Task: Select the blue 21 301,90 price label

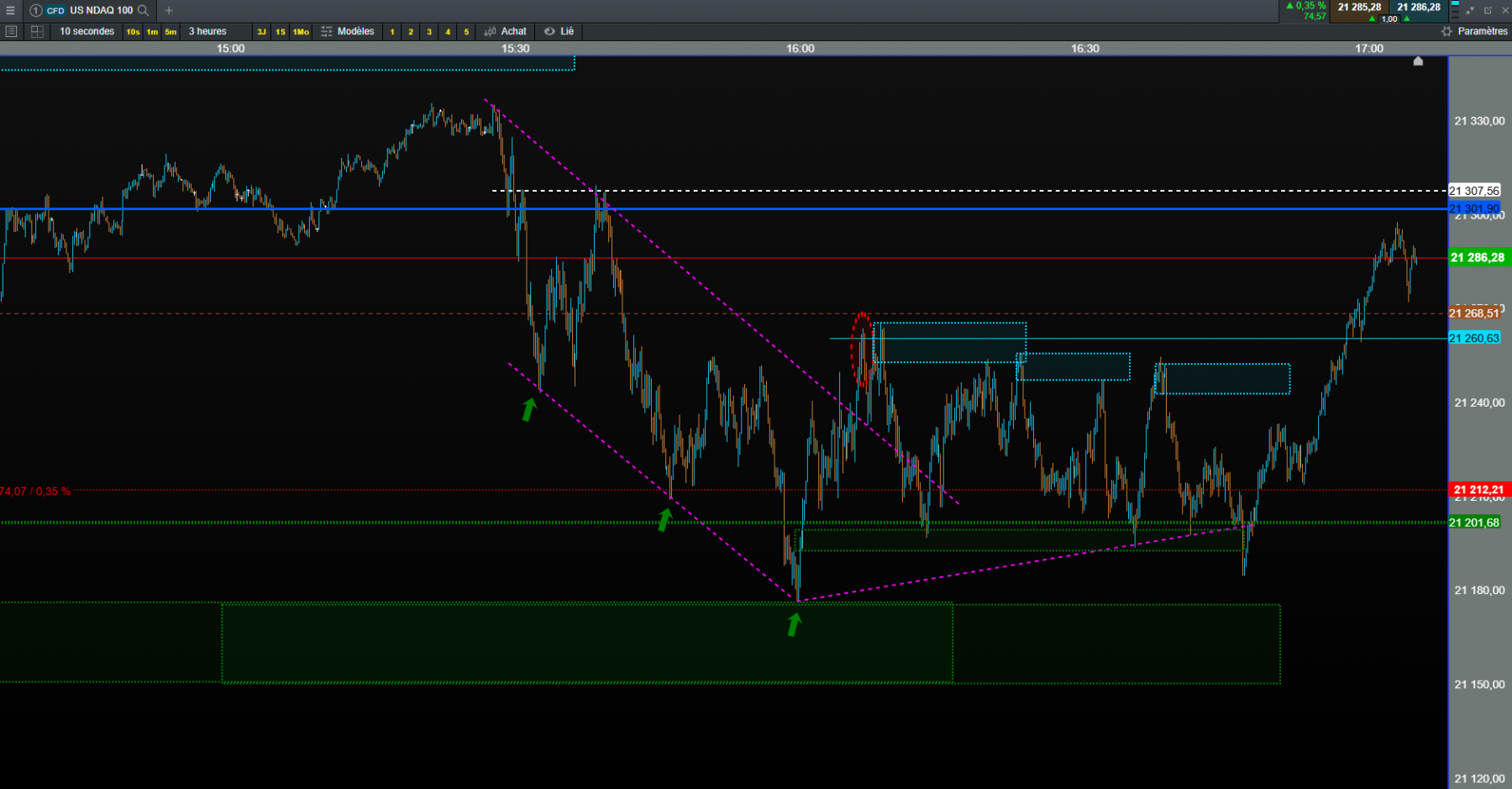Action: (1474, 208)
